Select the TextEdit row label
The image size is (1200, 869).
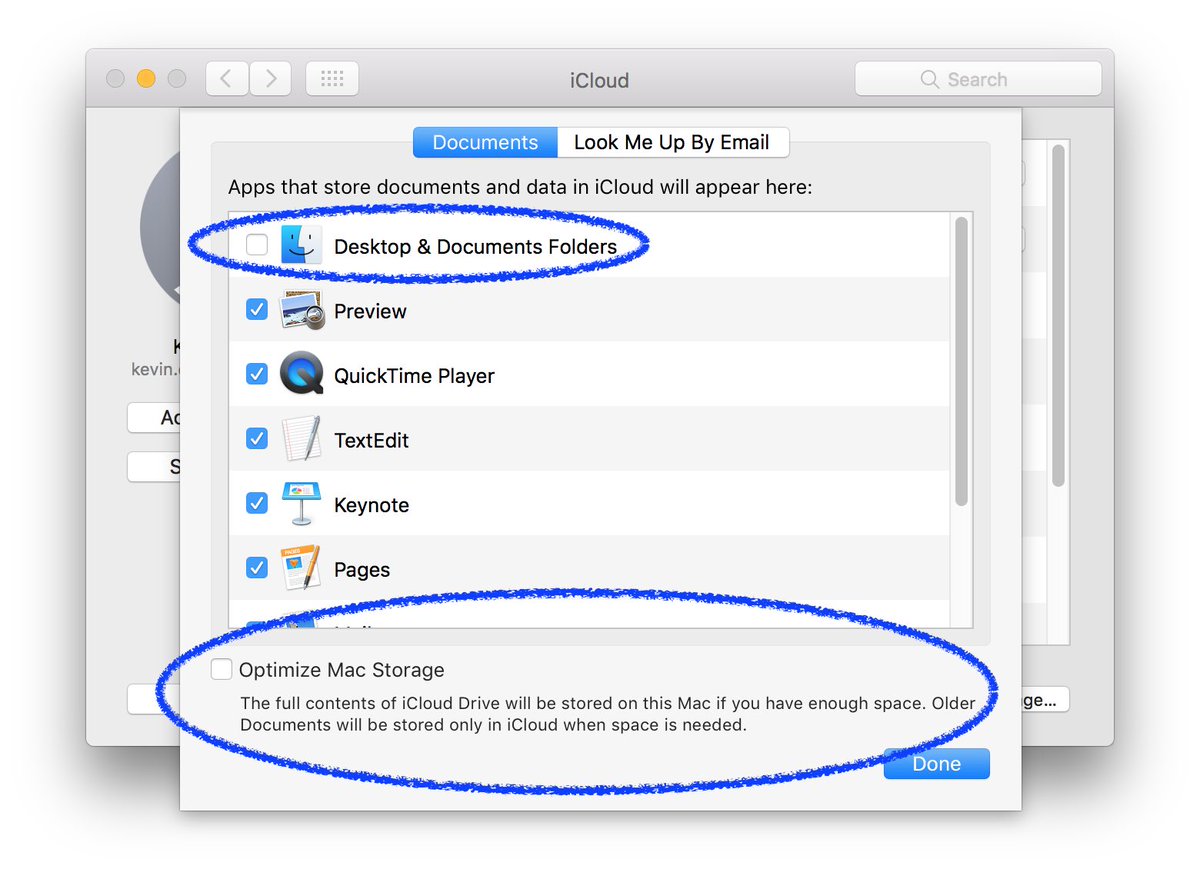[371, 440]
